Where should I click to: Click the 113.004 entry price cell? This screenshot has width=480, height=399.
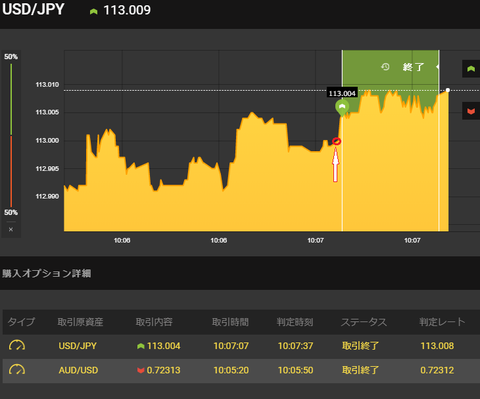pos(163,346)
